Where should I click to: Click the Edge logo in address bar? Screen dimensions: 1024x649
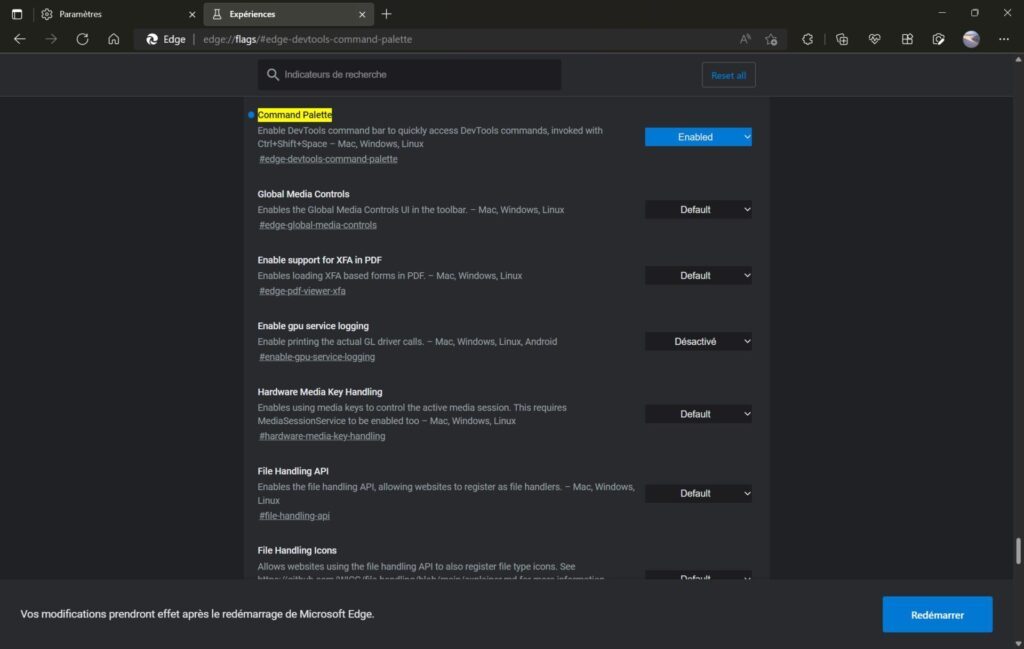click(152, 39)
